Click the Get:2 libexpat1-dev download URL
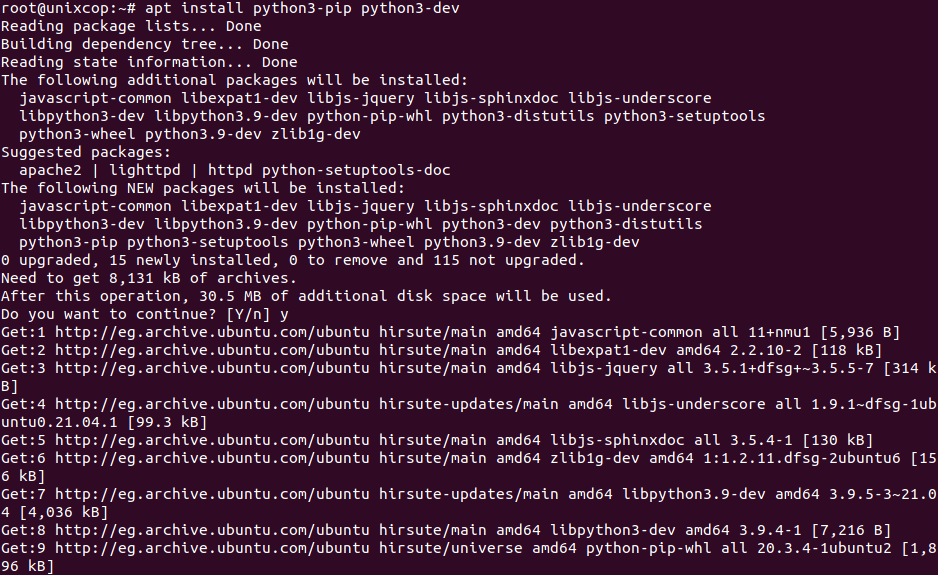Viewport: 938px width, 575px height. 212,350
